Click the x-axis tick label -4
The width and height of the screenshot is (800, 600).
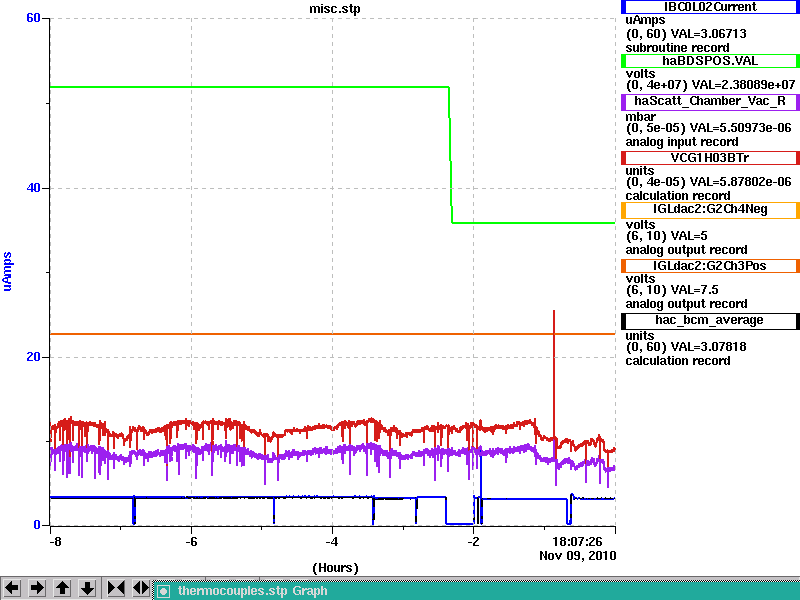[x=332, y=541]
